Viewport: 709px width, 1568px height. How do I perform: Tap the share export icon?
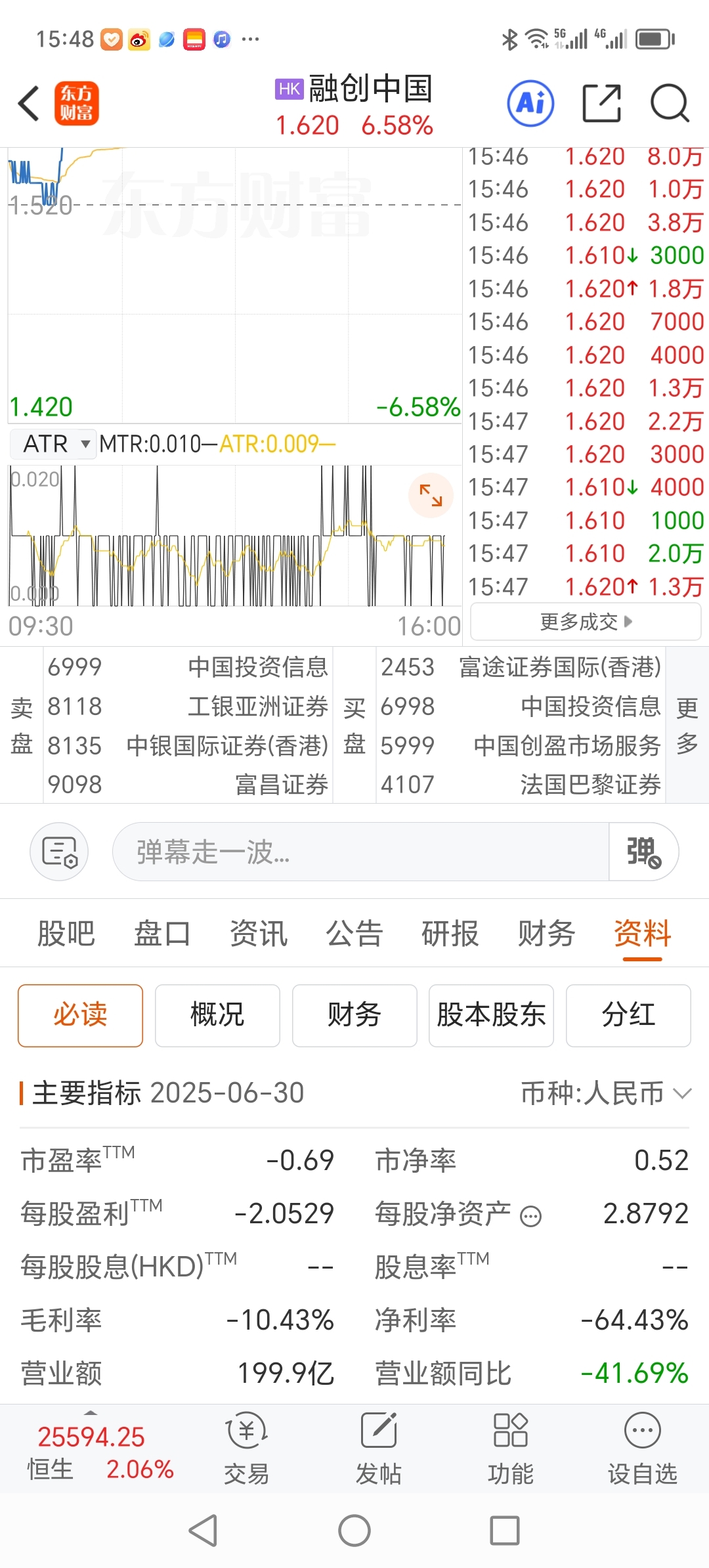pos(601,104)
